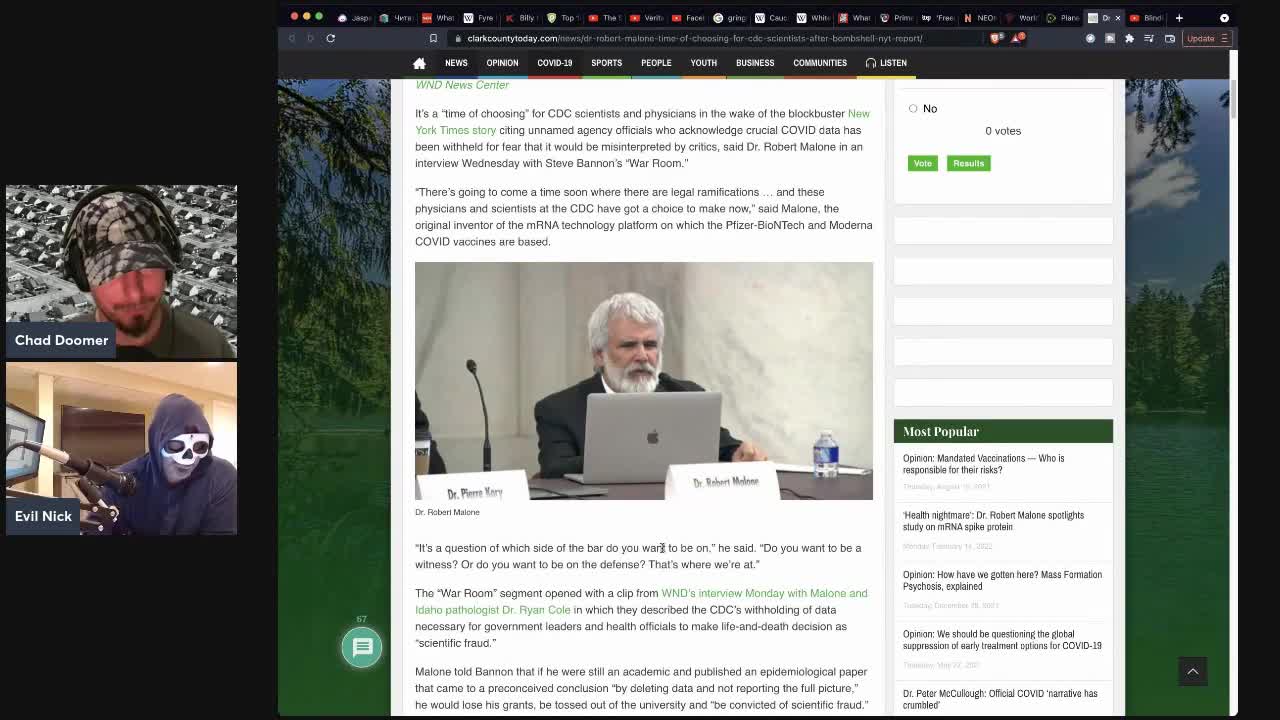Open the headphones LISTEN menu item

[886, 63]
